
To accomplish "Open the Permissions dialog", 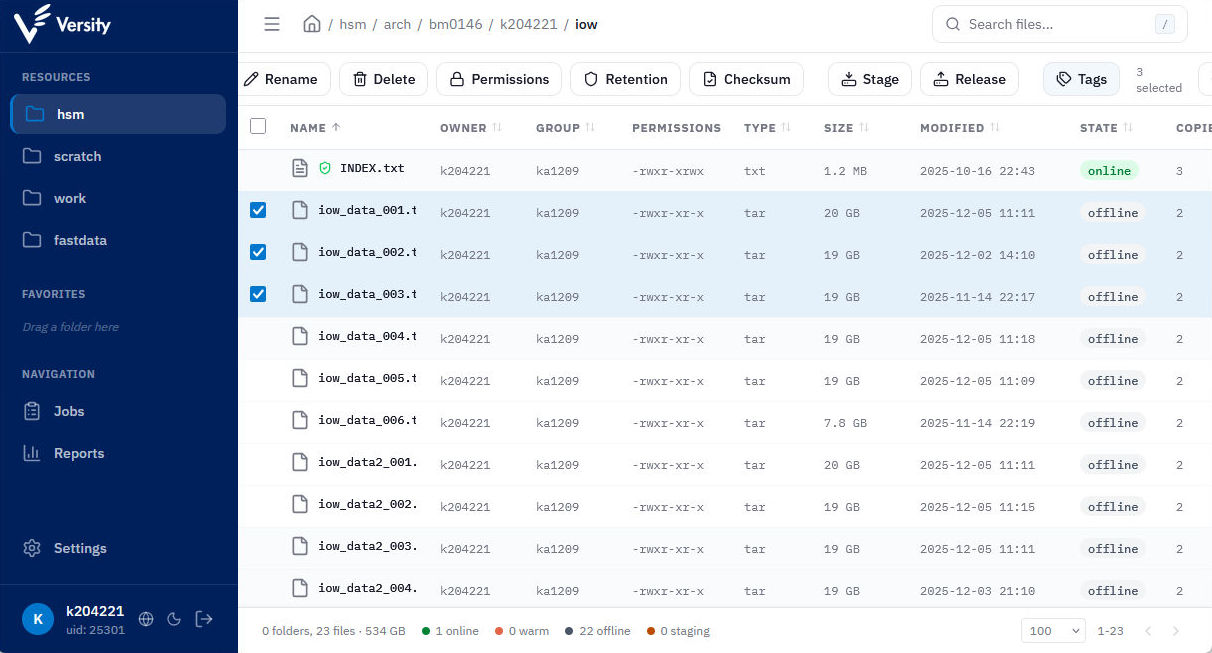I will click(499, 79).
